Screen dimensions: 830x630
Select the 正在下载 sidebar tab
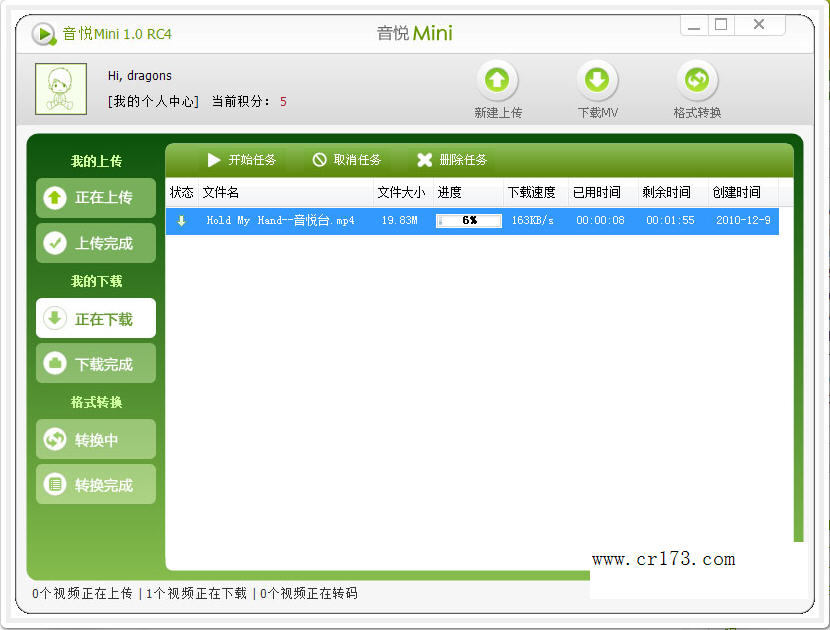pyautogui.click(x=96, y=318)
